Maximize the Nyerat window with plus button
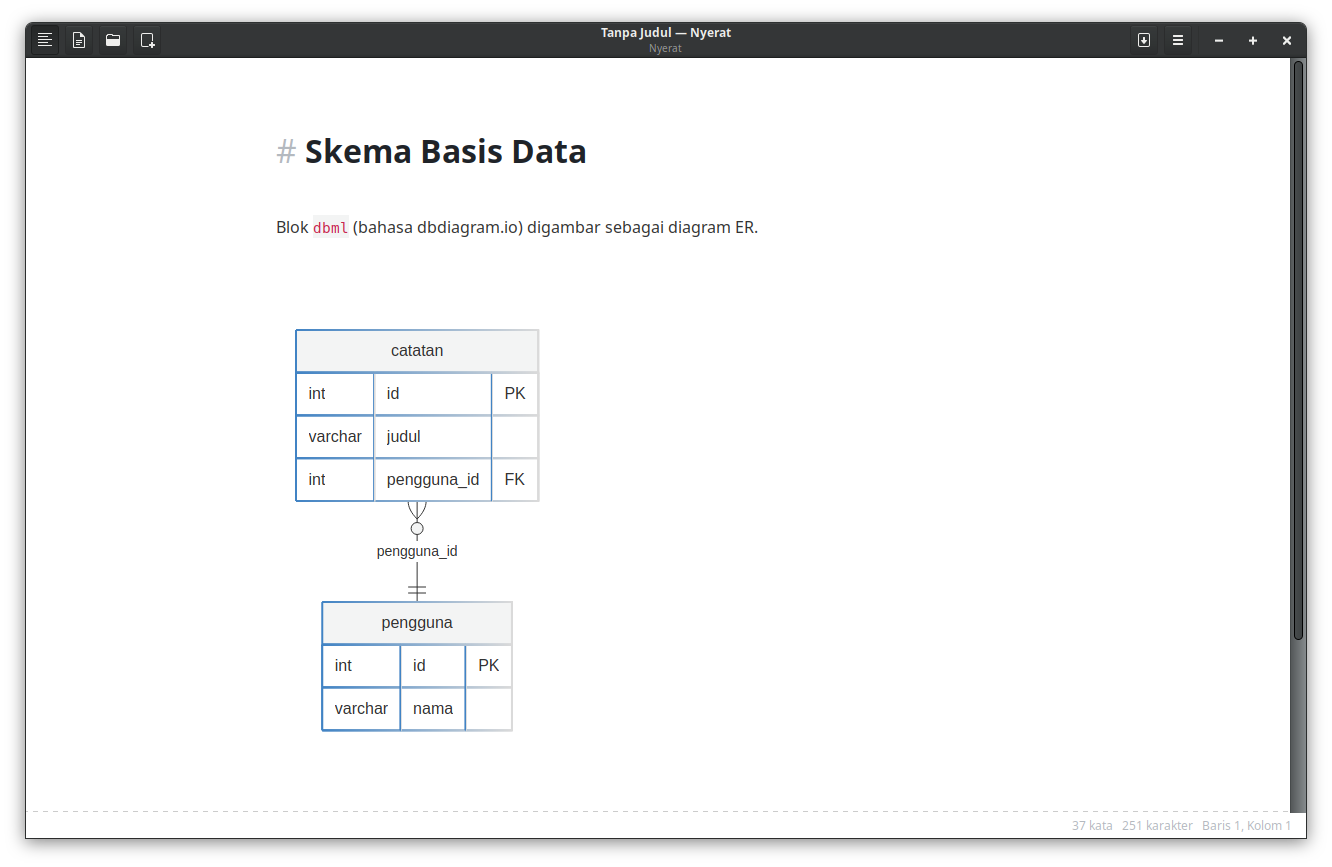Image resolution: width=1332 pixels, height=867 pixels. click(x=1253, y=40)
